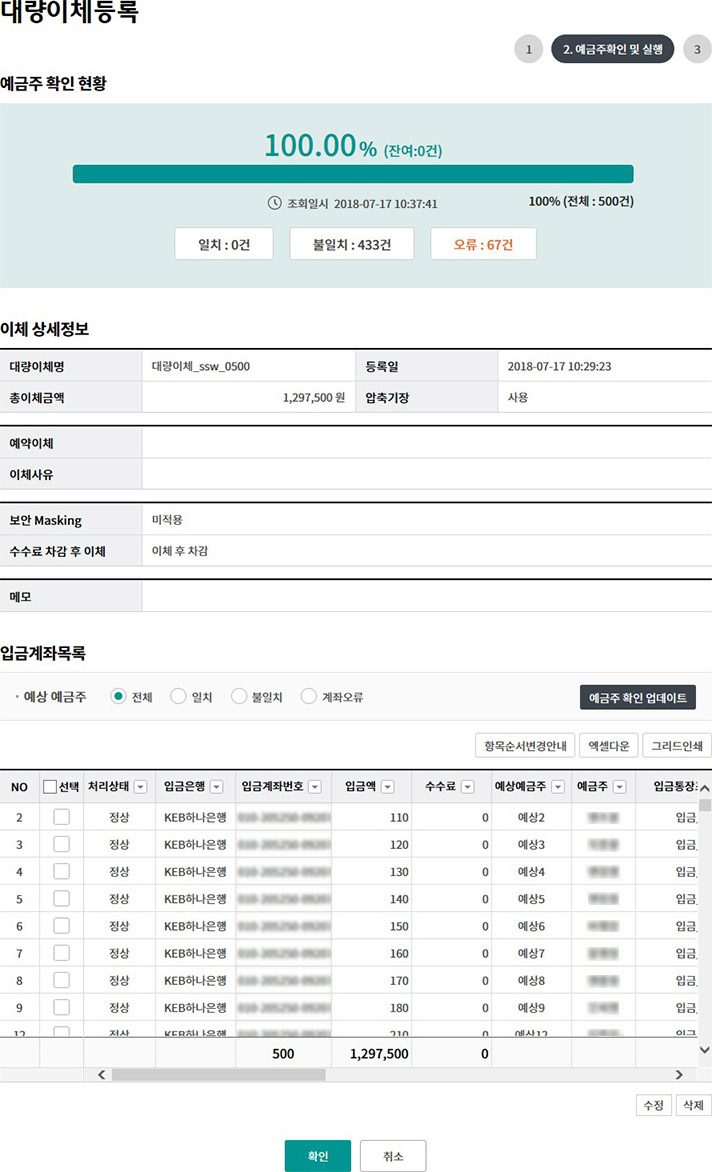Click the green 확인 confirm button
The image size is (712, 1172).
pyautogui.click(x=317, y=1155)
